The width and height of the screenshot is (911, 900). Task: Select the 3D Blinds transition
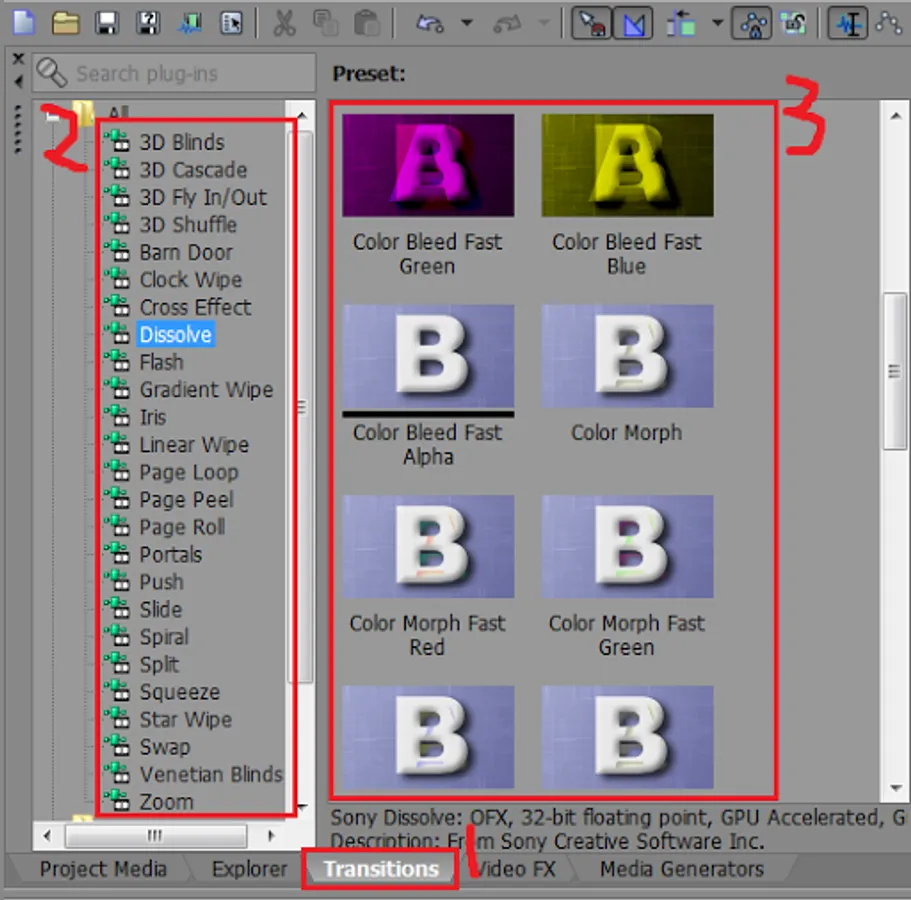pos(181,142)
